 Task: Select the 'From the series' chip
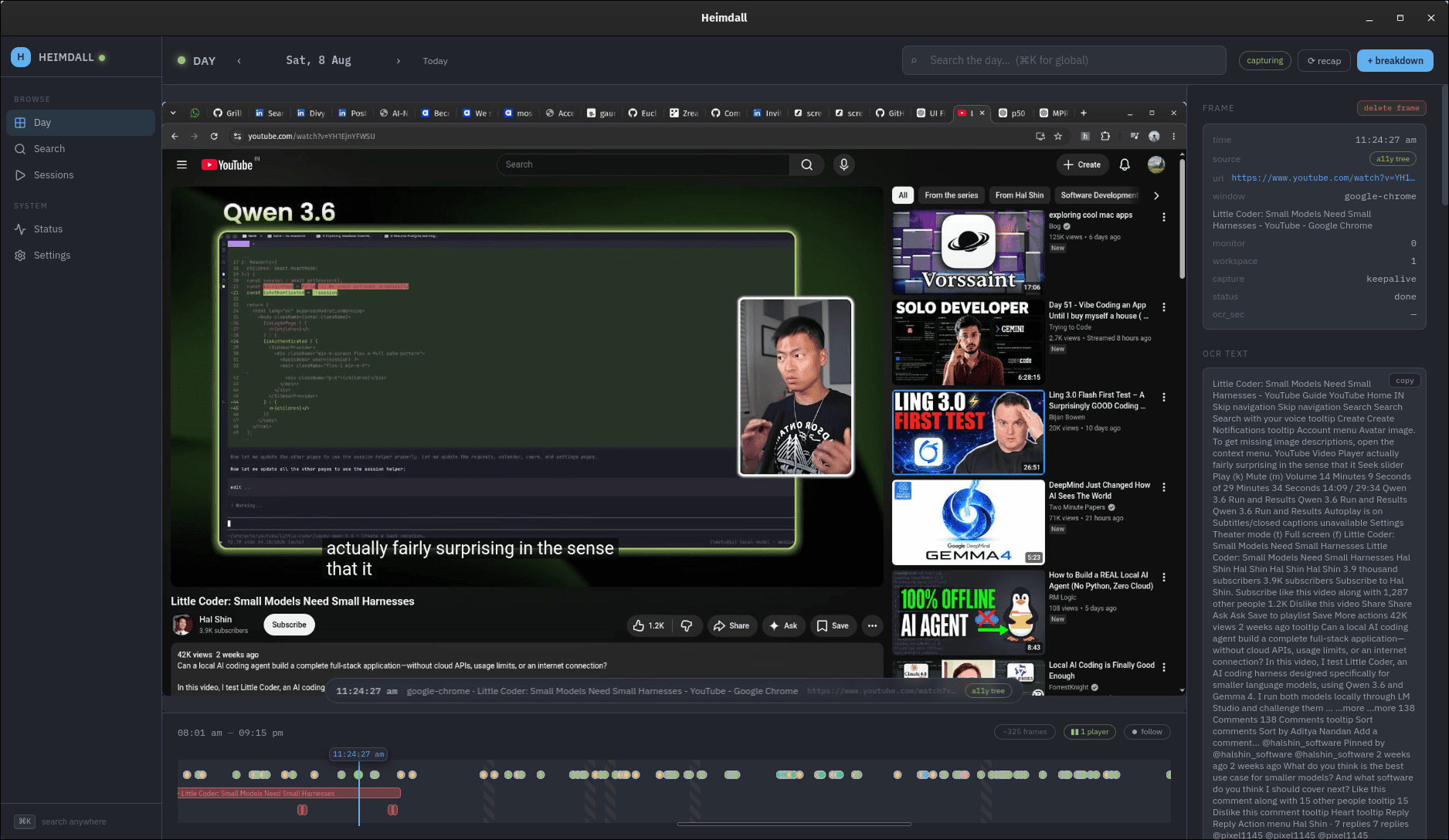click(x=951, y=195)
